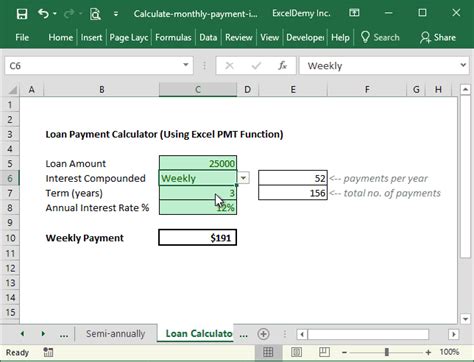Image resolution: width=474 pixels, height=362 pixels.
Task: Open the File menu
Action: point(22,37)
